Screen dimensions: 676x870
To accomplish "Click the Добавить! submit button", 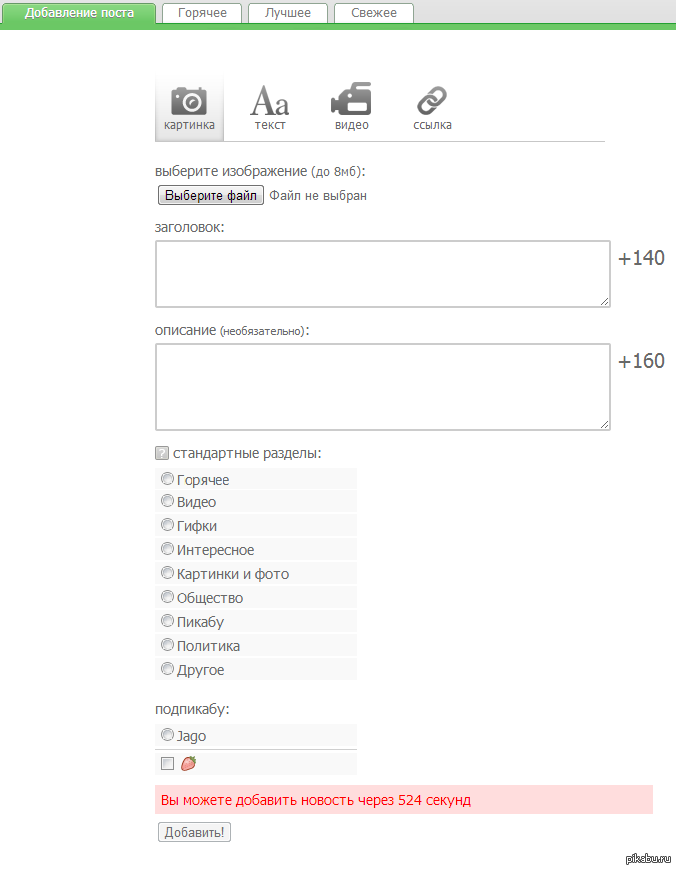I will (194, 832).
